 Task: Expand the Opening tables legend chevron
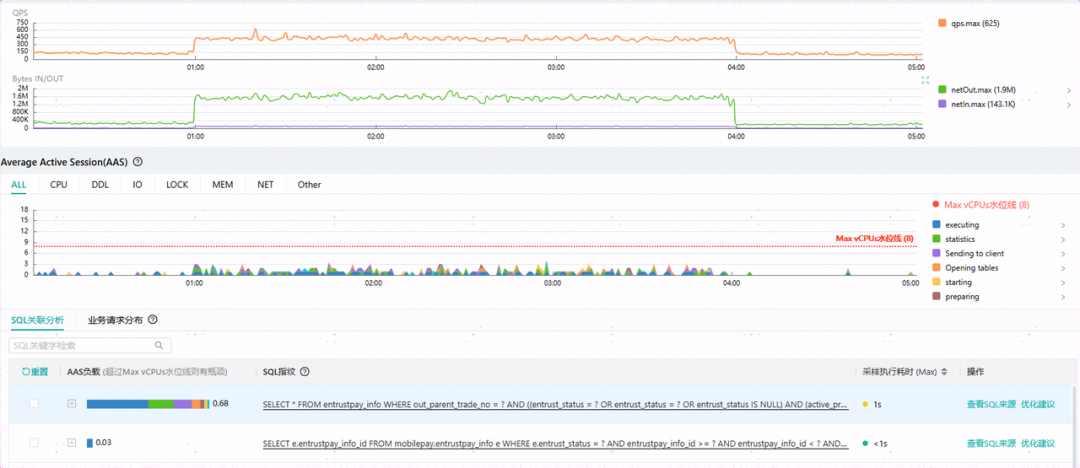[x=1064, y=269]
